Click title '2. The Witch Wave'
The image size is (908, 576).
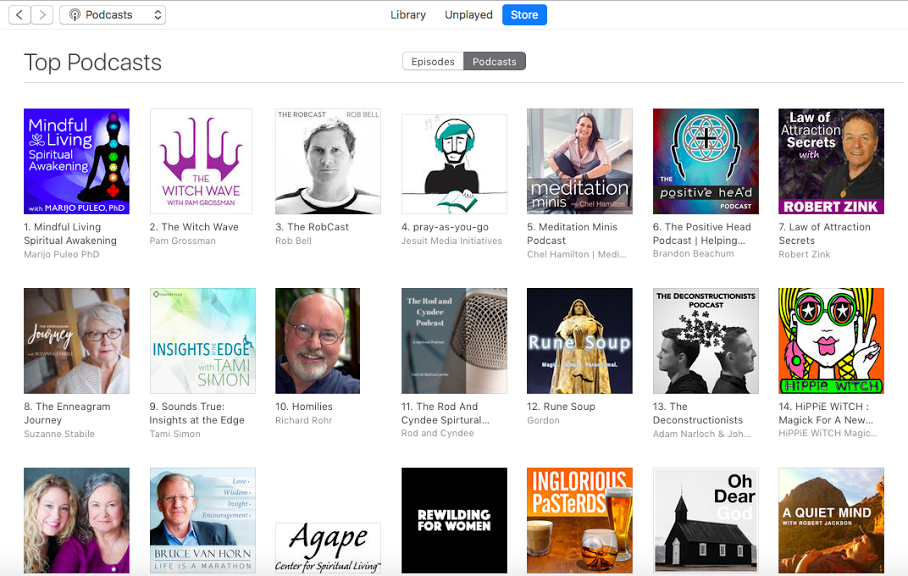194,227
